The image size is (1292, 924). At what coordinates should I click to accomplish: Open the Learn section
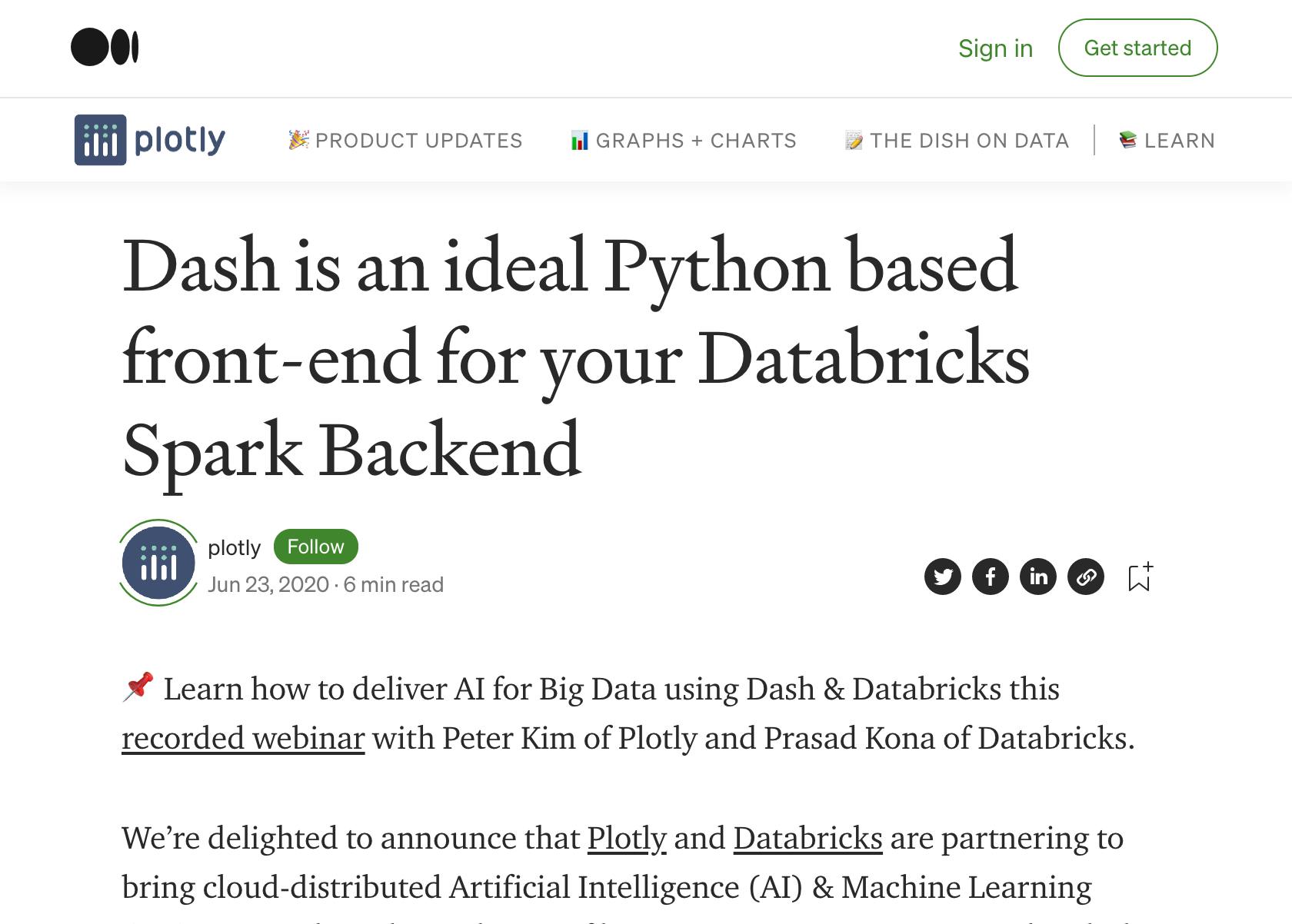click(1167, 141)
